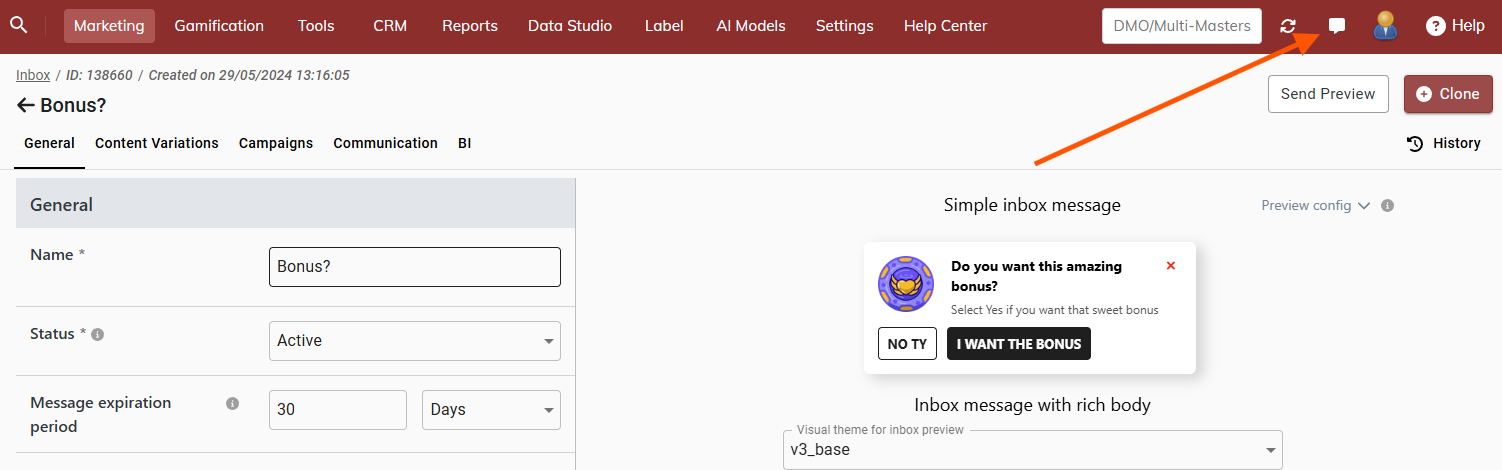Click the Name input field

tap(415, 267)
